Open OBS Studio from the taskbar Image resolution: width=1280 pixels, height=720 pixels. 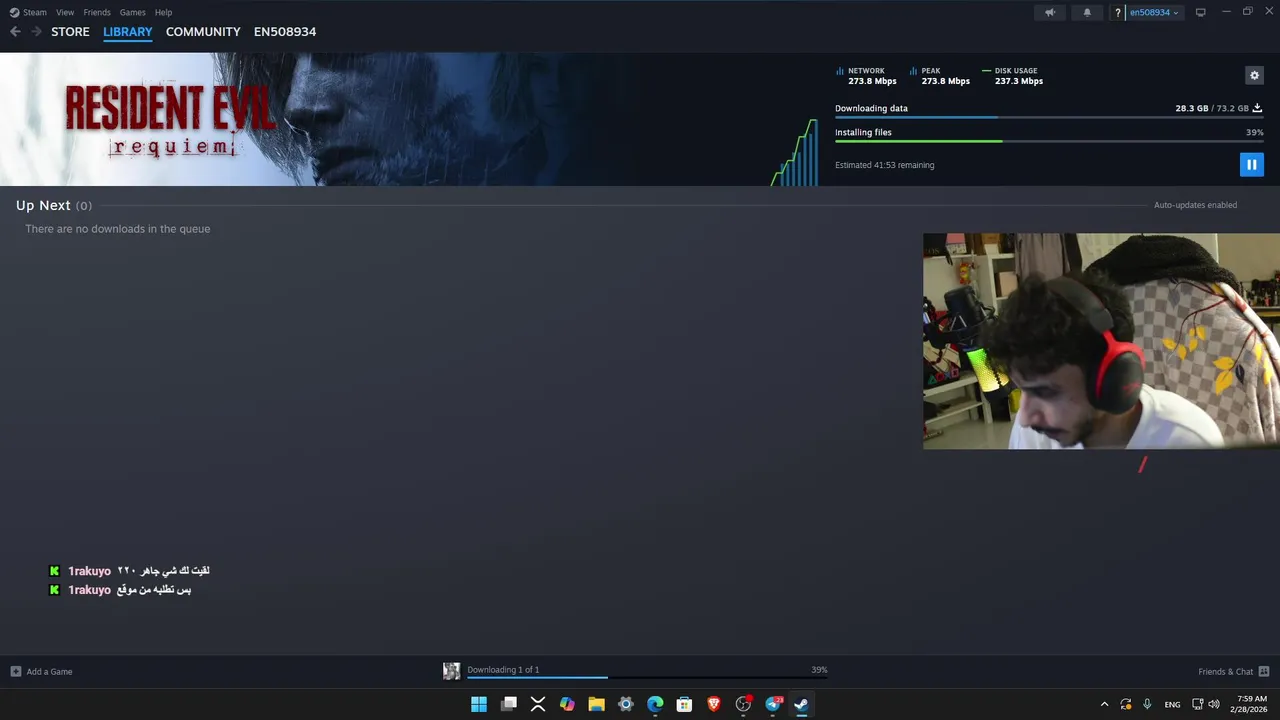tap(743, 704)
